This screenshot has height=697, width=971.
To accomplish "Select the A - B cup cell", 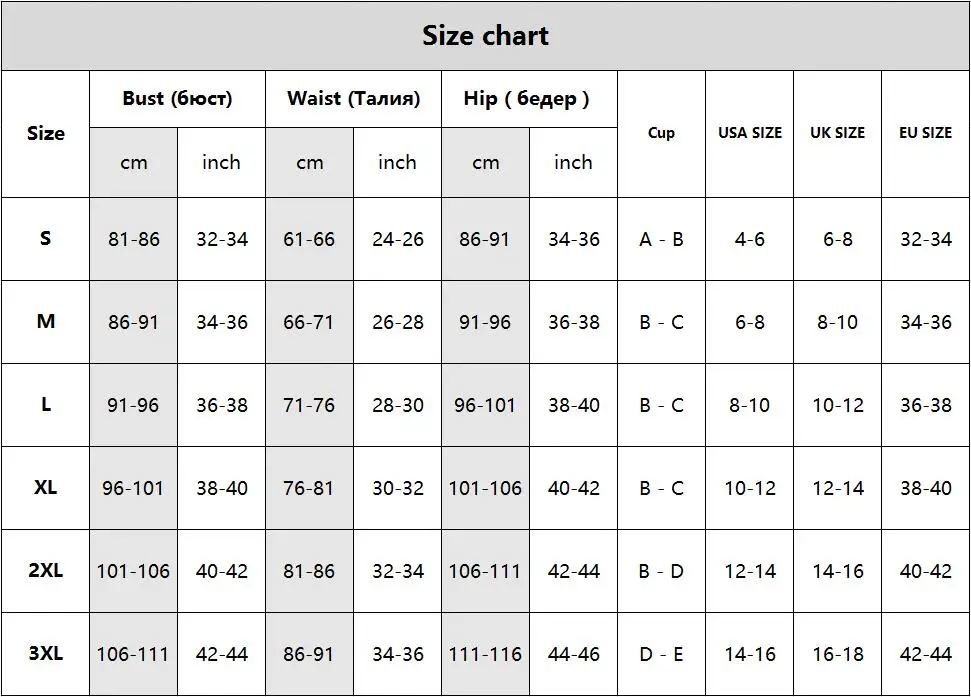I will click(661, 239).
